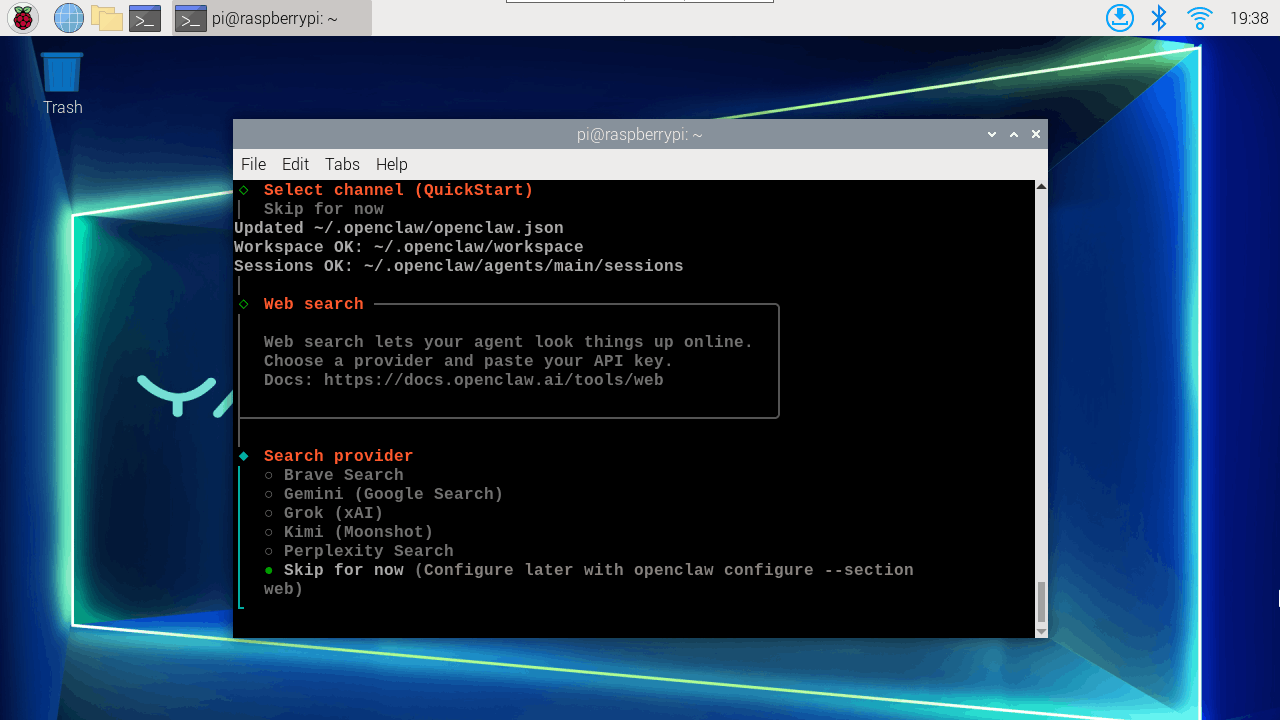Open the File Manager folders icon
The width and height of the screenshot is (1280, 720).
107,18
